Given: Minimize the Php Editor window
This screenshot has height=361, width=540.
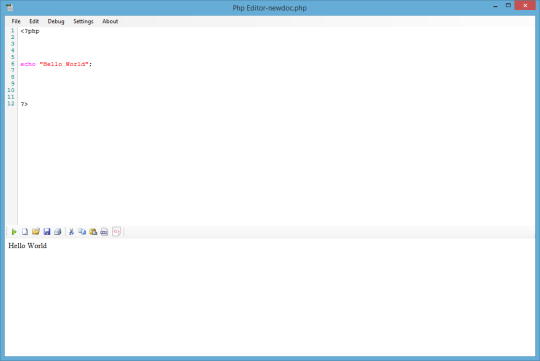Looking at the screenshot, I should [x=495, y=6].
